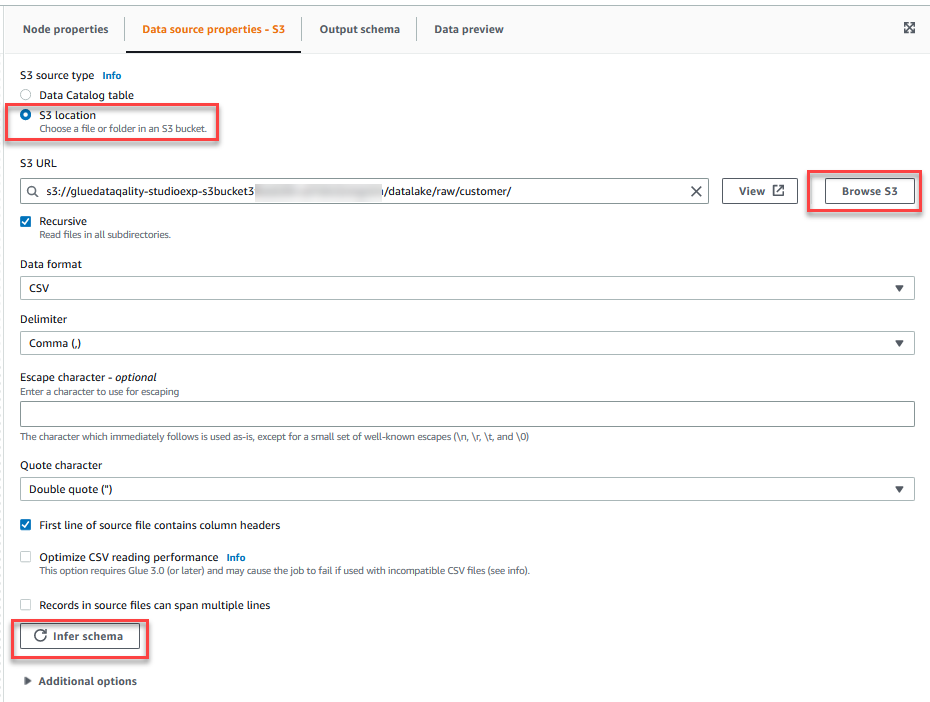Expand Additional options section
The height and width of the screenshot is (702, 930).
click(80, 681)
